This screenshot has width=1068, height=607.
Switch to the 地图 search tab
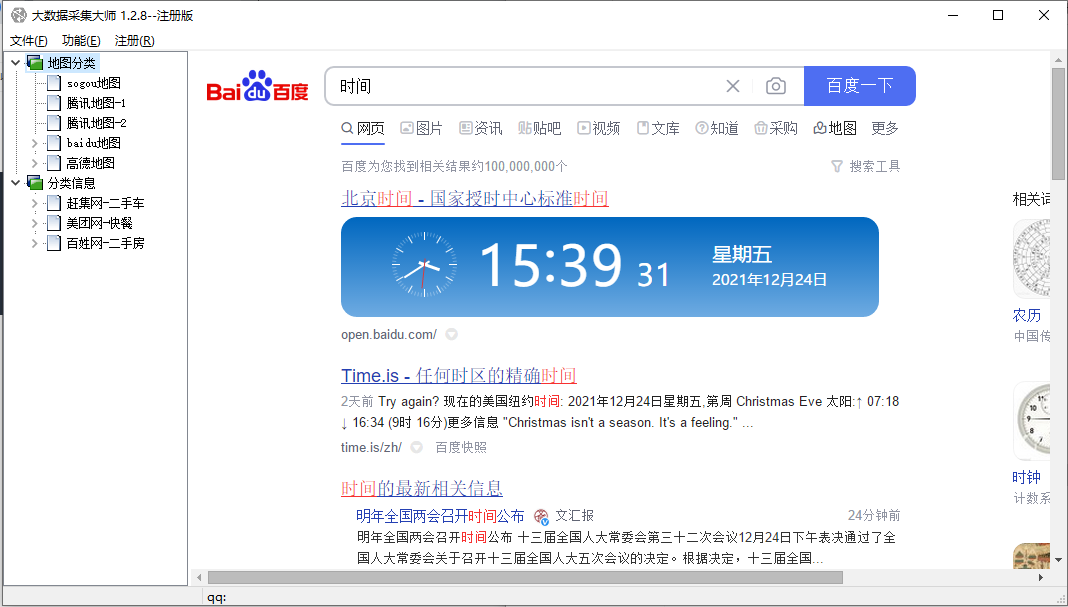coord(835,128)
